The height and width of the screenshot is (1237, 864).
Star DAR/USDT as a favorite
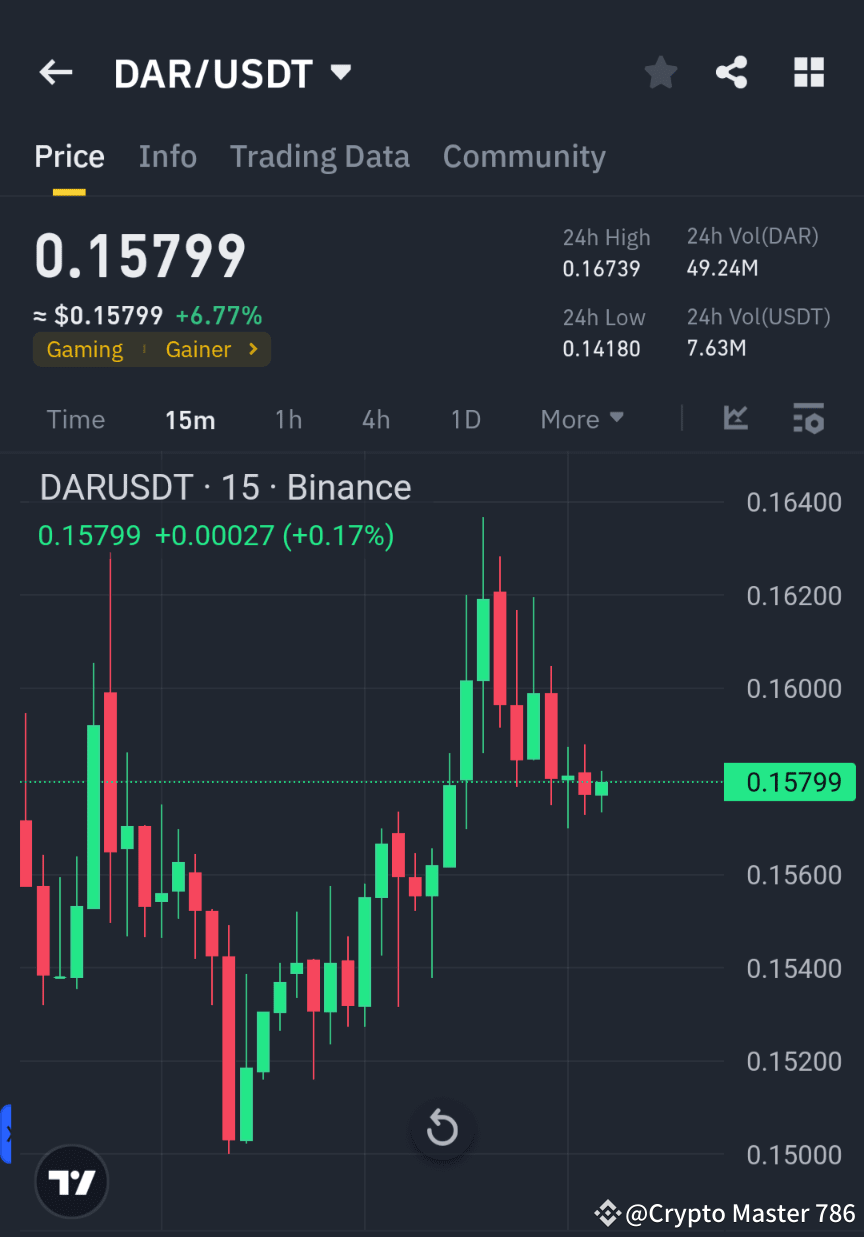click(660, 72)
